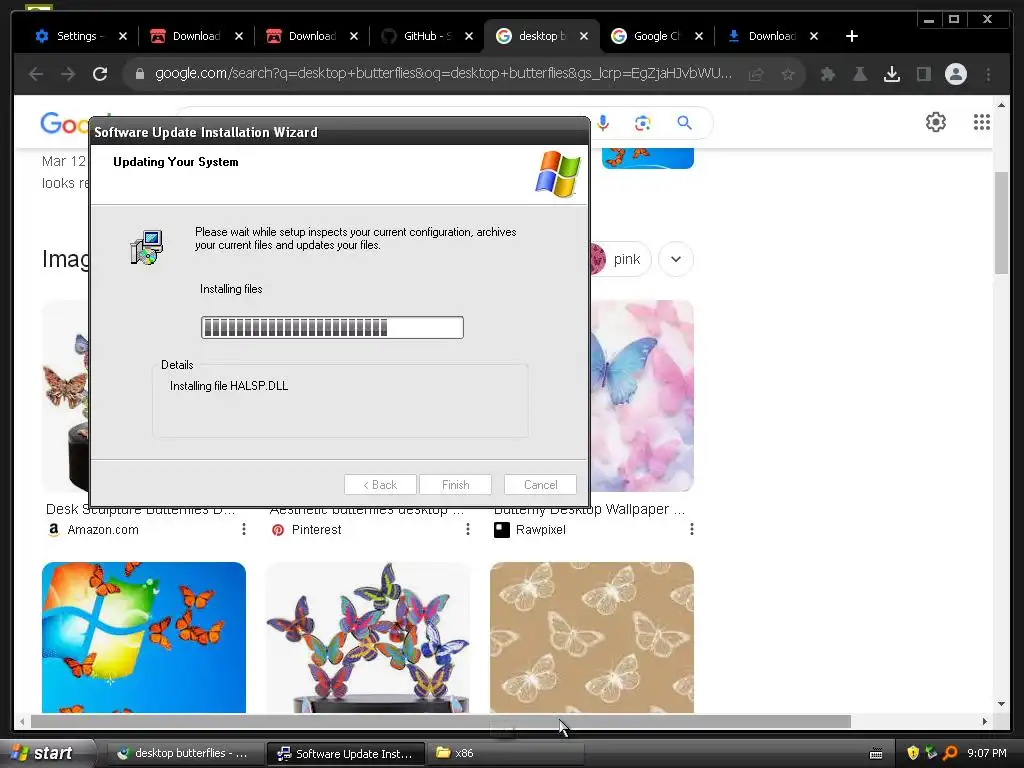Click Google voice search microphone

603,123
